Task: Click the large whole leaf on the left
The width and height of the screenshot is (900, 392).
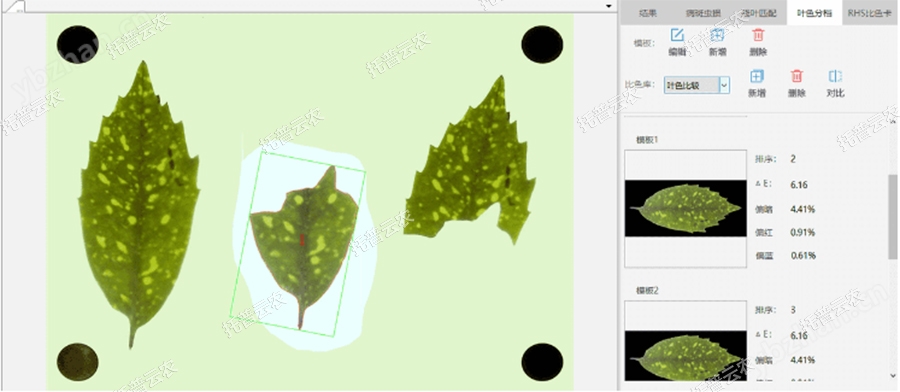Action: [139, 204]
